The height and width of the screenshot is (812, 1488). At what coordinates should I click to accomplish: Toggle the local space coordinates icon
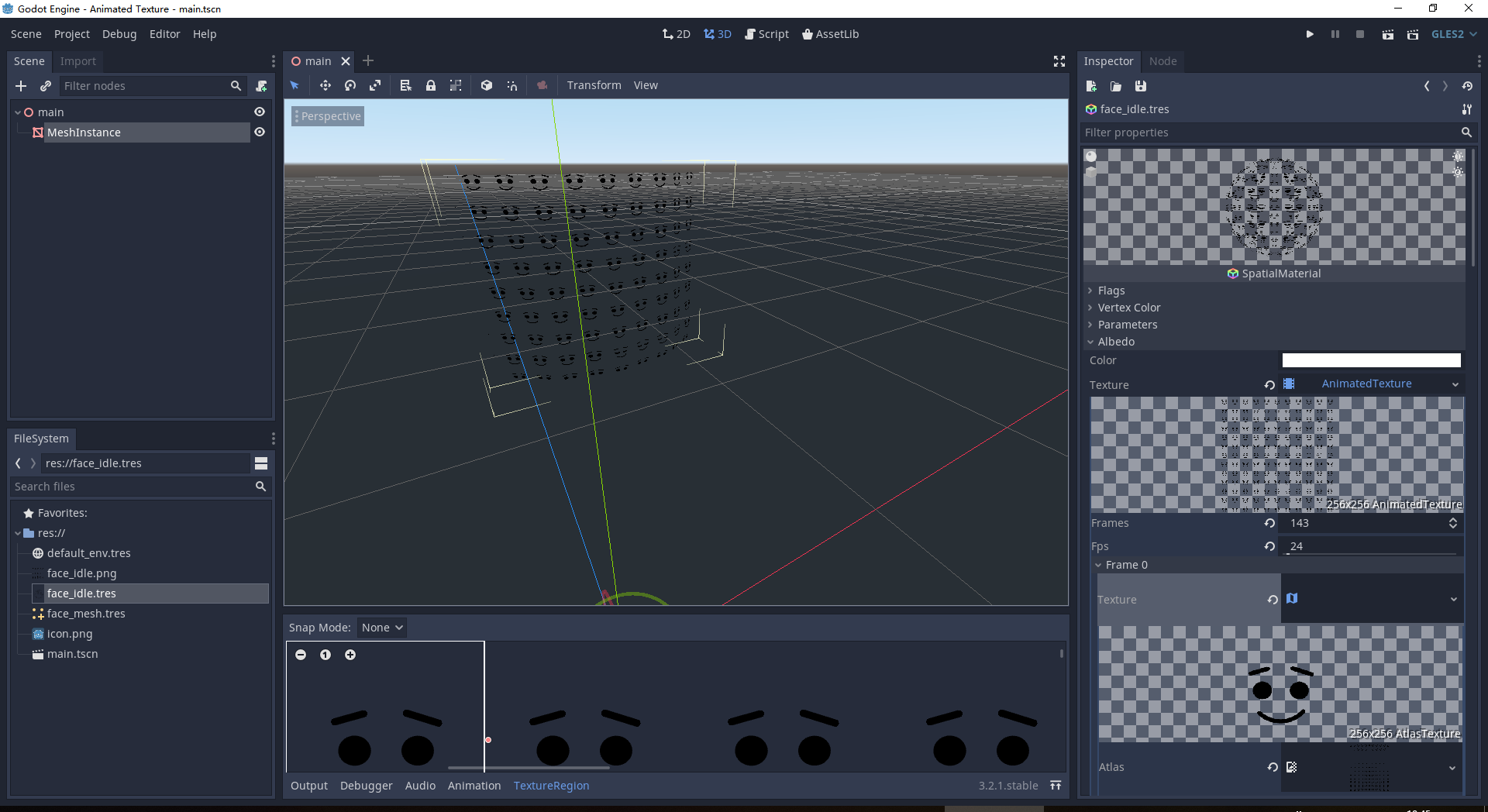tap(486, 85)
